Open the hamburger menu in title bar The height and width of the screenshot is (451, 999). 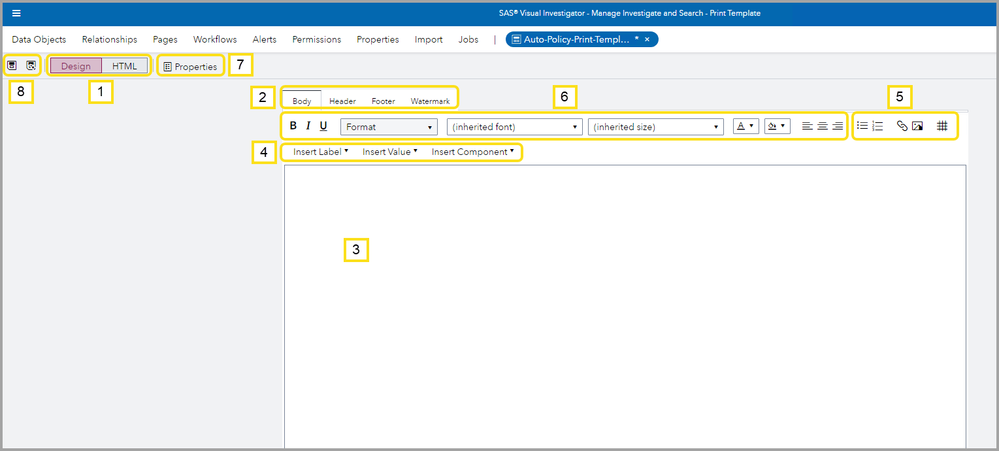coord(17,13)
